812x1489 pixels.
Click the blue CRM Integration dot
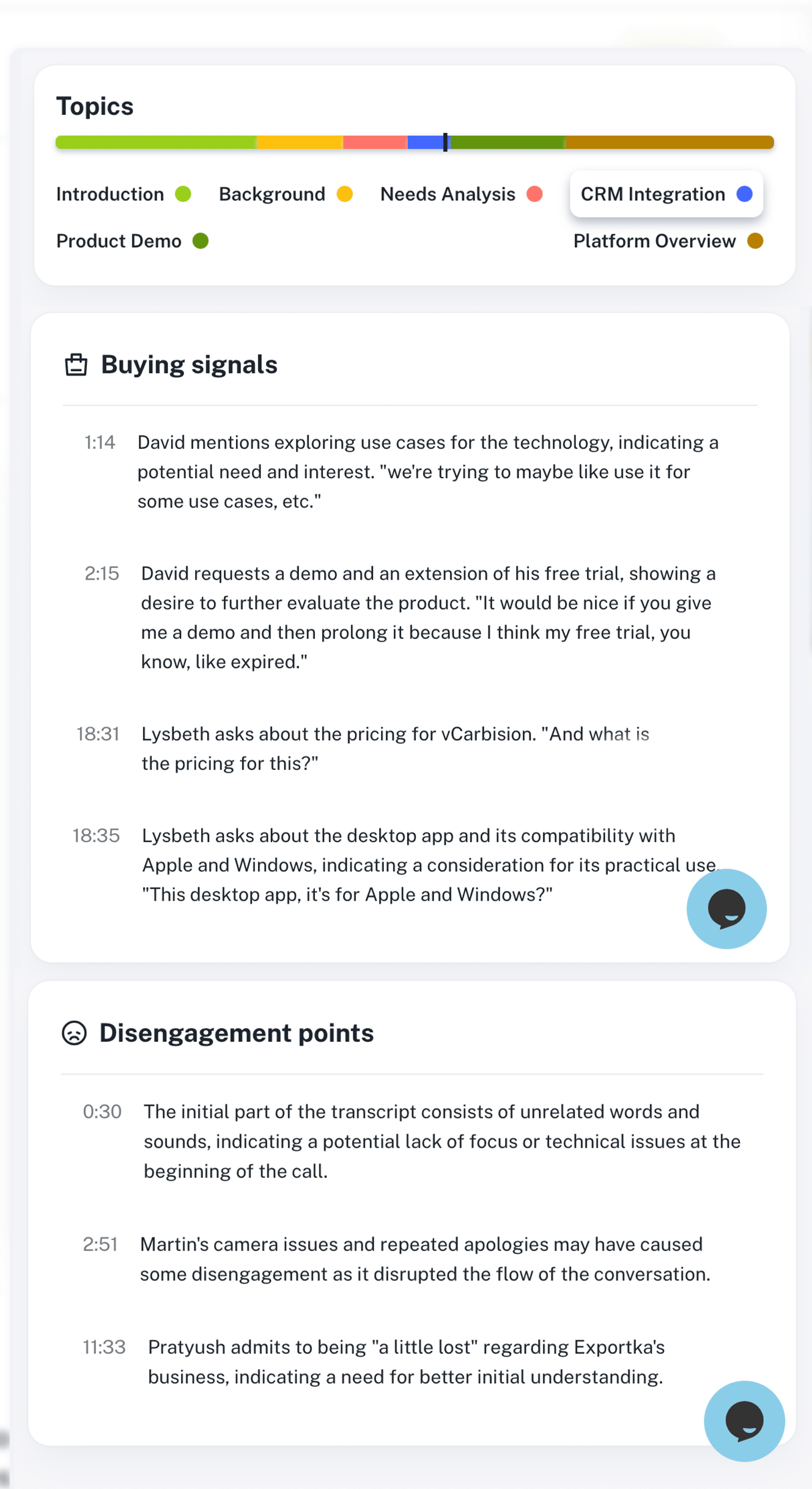(744, 194)
